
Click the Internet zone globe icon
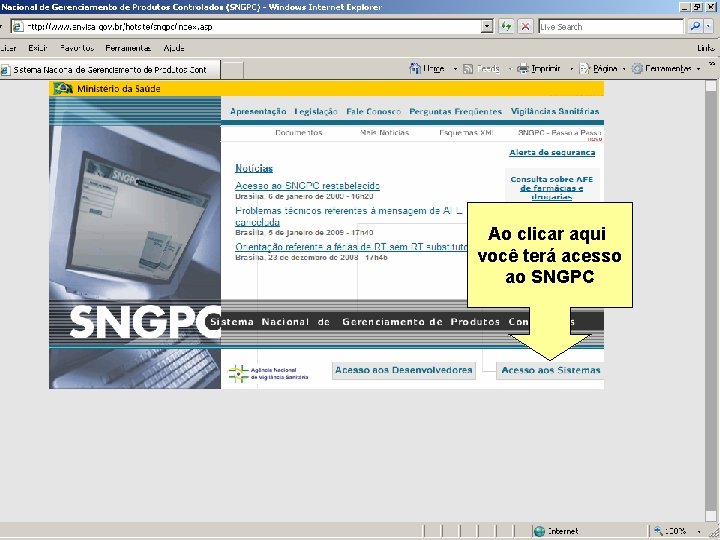[539, 531]
